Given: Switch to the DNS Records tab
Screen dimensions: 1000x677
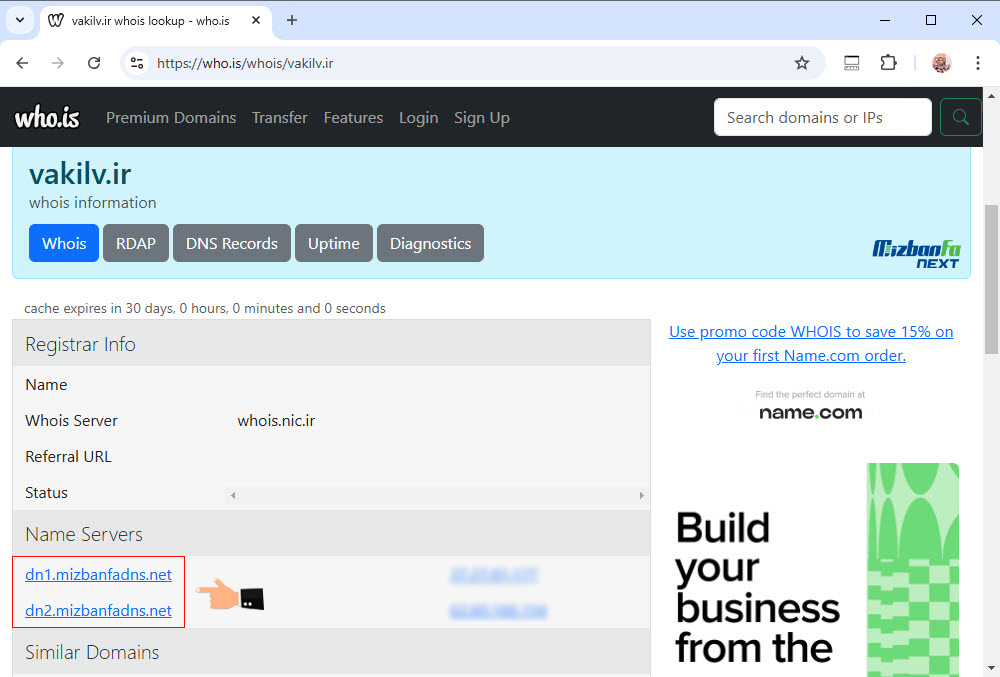Looking at the screenshot, I should [x=232, y=243].
